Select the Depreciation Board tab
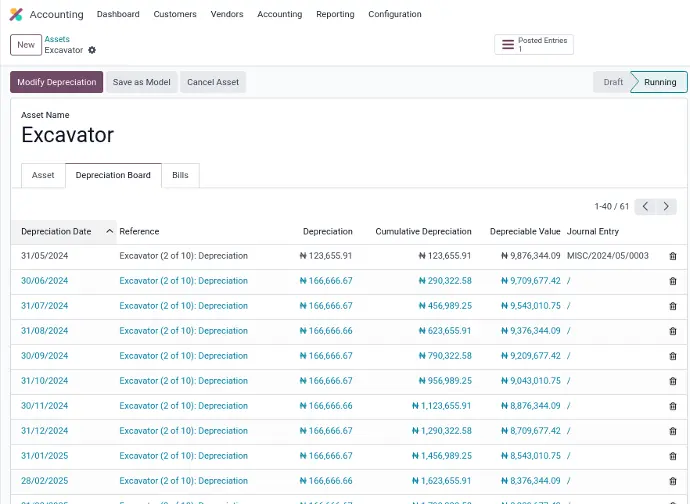The height and width of the screenshot is (504, 690). [113, 175]
